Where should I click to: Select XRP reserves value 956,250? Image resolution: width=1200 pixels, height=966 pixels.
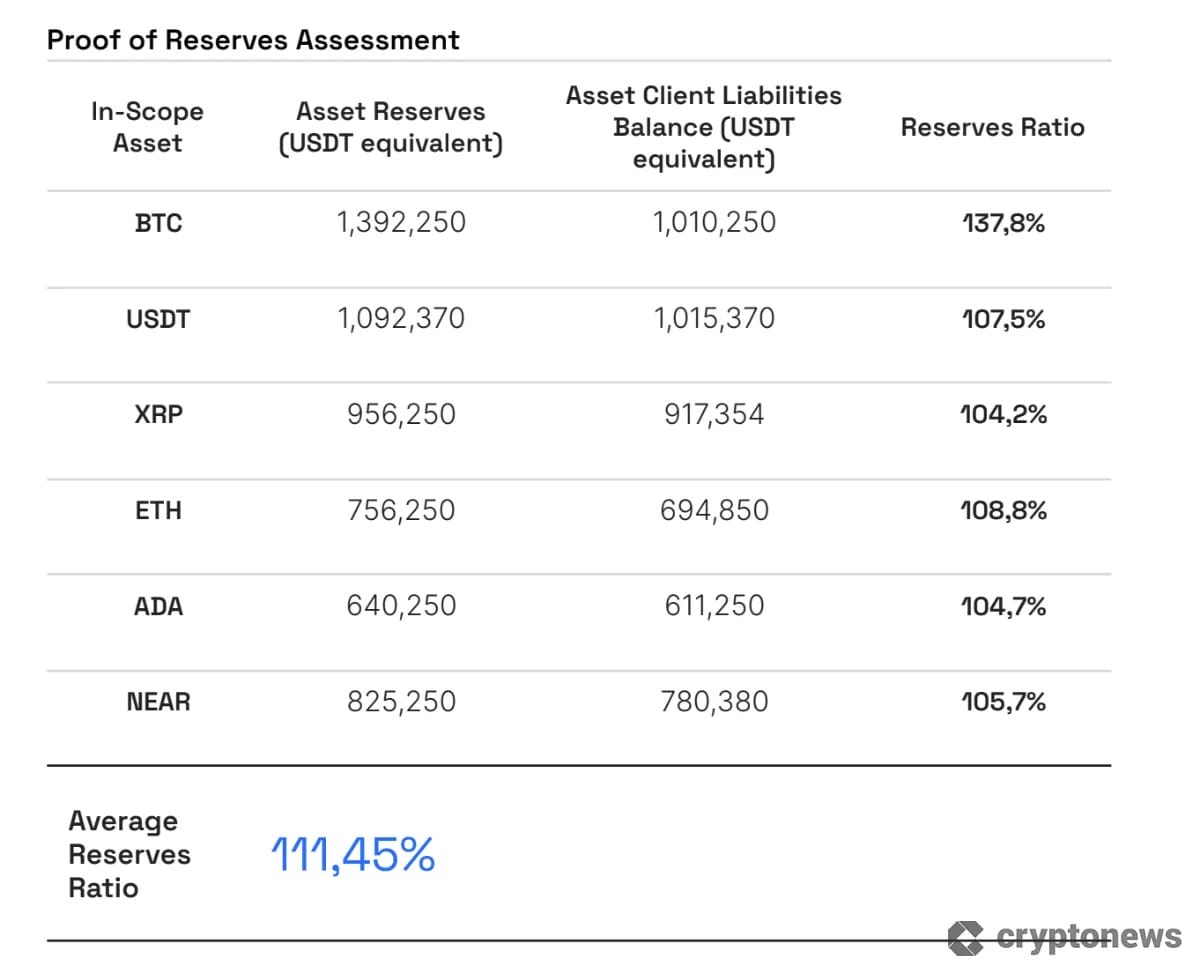(401, 415)
